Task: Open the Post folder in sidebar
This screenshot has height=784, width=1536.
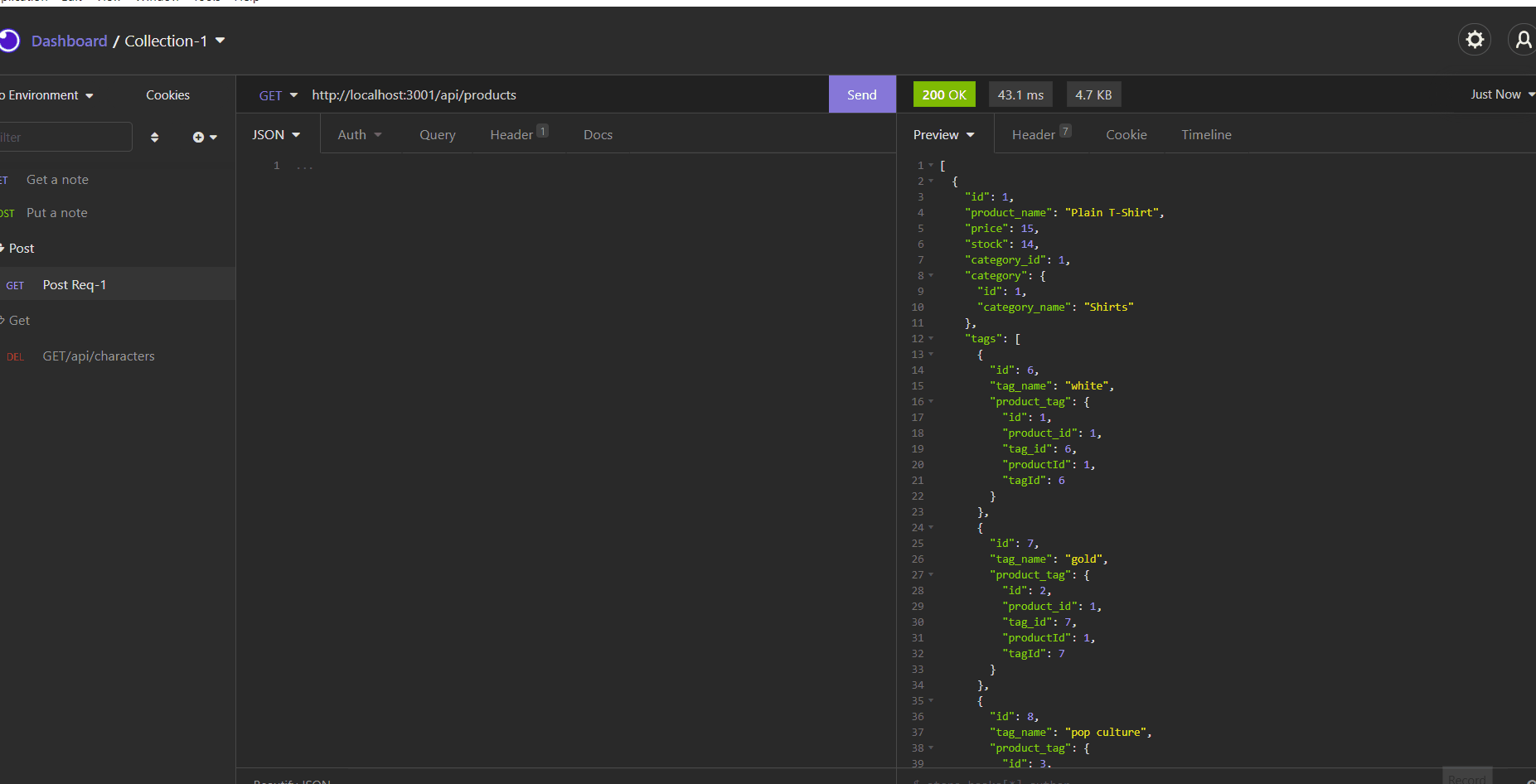Action: coord(22,249)
